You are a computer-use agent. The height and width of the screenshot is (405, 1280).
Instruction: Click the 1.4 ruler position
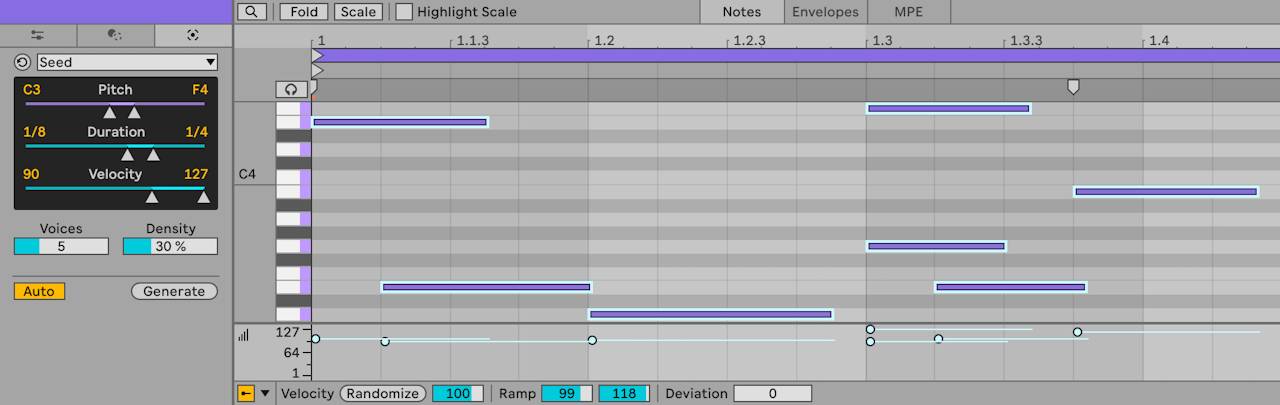tap(1159, 41)
